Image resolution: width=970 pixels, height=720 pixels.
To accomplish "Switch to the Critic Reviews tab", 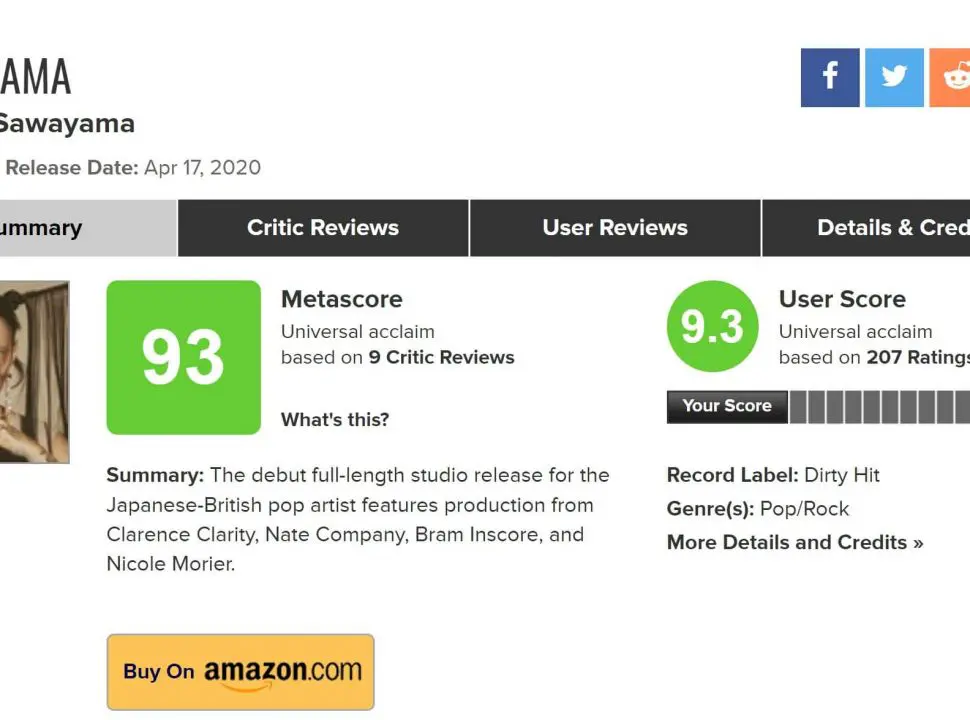I will coord(323,228).
